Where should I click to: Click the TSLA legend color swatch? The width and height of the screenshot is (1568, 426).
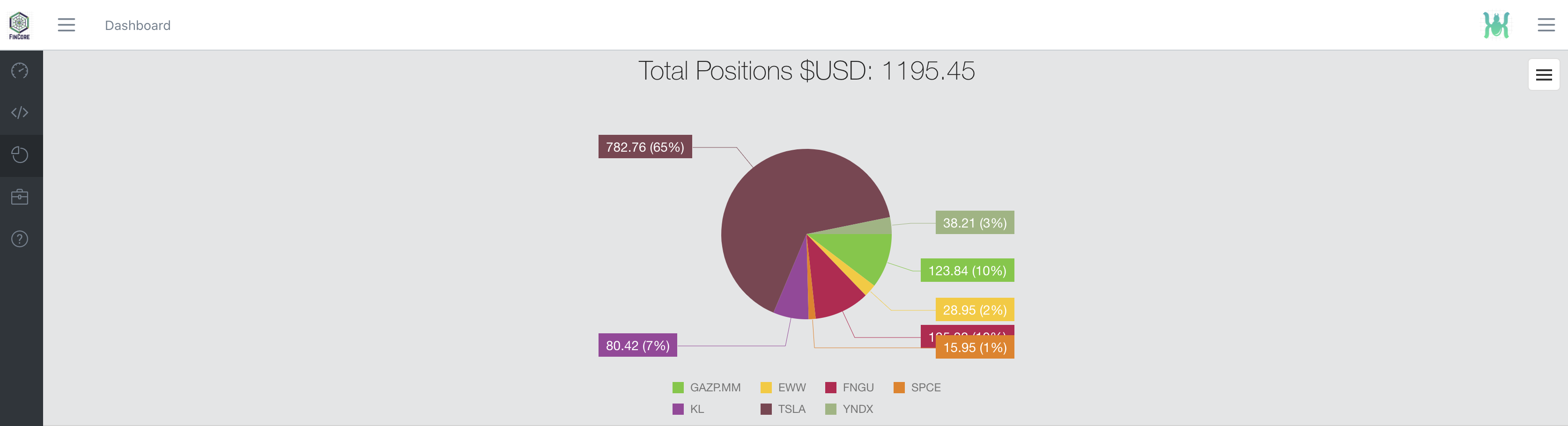[766, 410]
